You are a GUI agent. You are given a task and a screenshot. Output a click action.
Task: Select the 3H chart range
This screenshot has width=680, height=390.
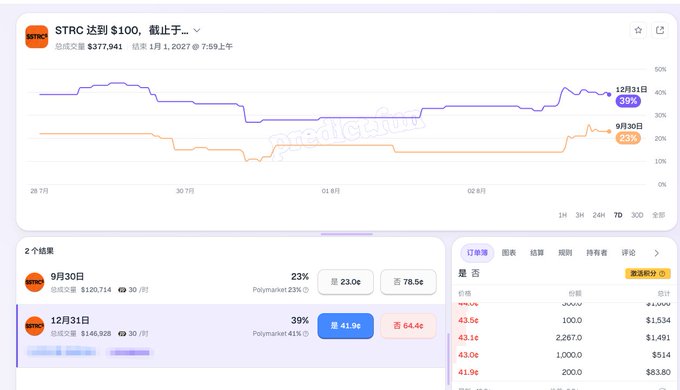(579, 215)
